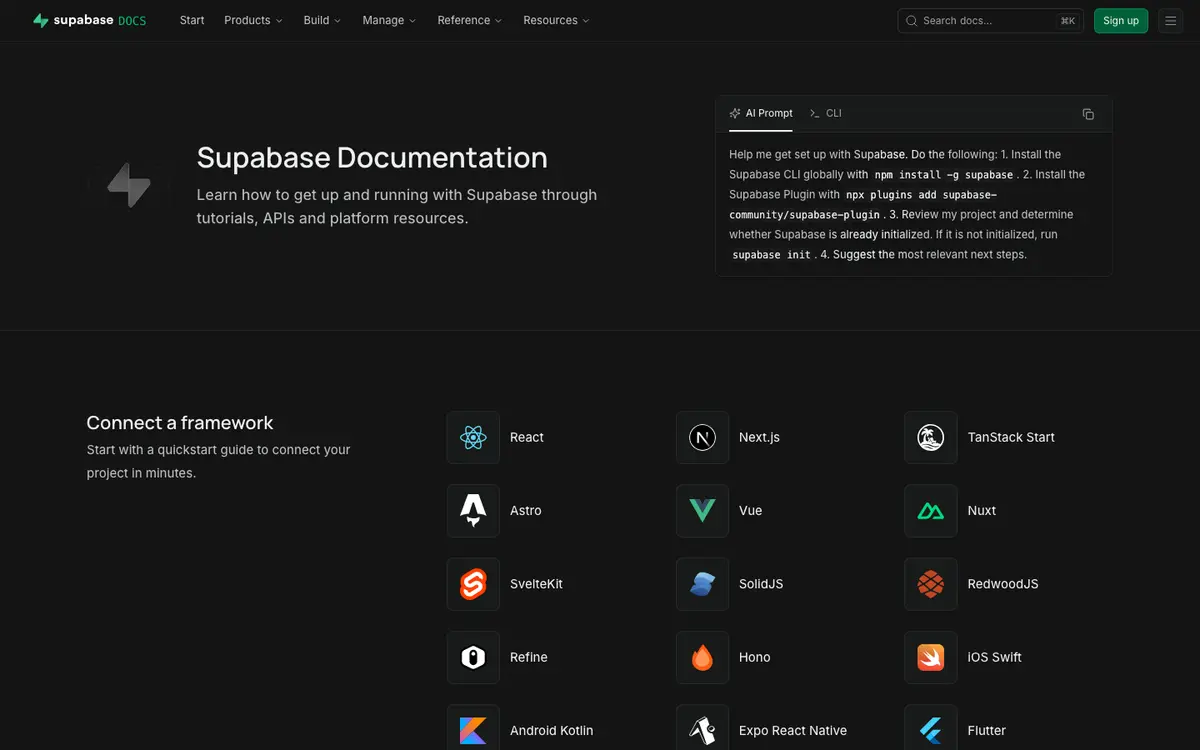Choose the Android Kotlin icon
1200x750 pixels.
coord(473,728)
